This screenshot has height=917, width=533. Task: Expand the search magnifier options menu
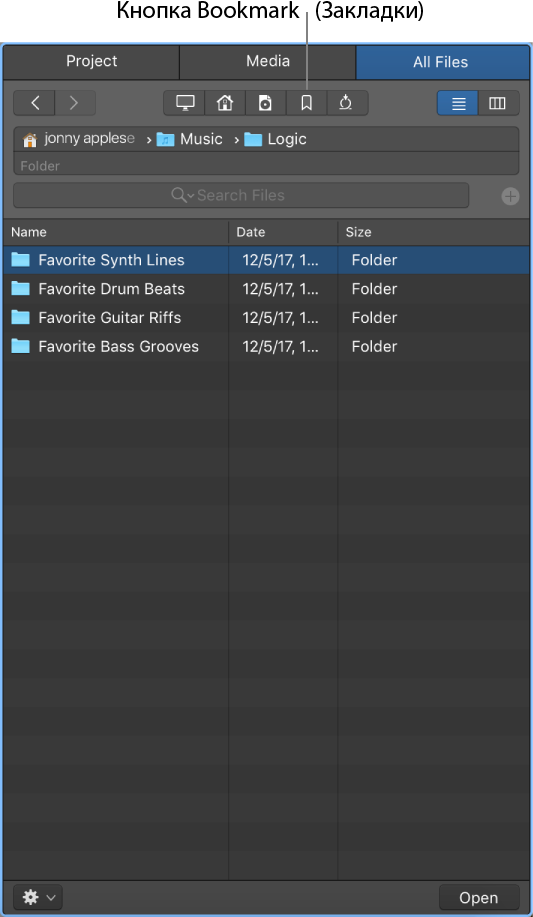tap(183, 195)
